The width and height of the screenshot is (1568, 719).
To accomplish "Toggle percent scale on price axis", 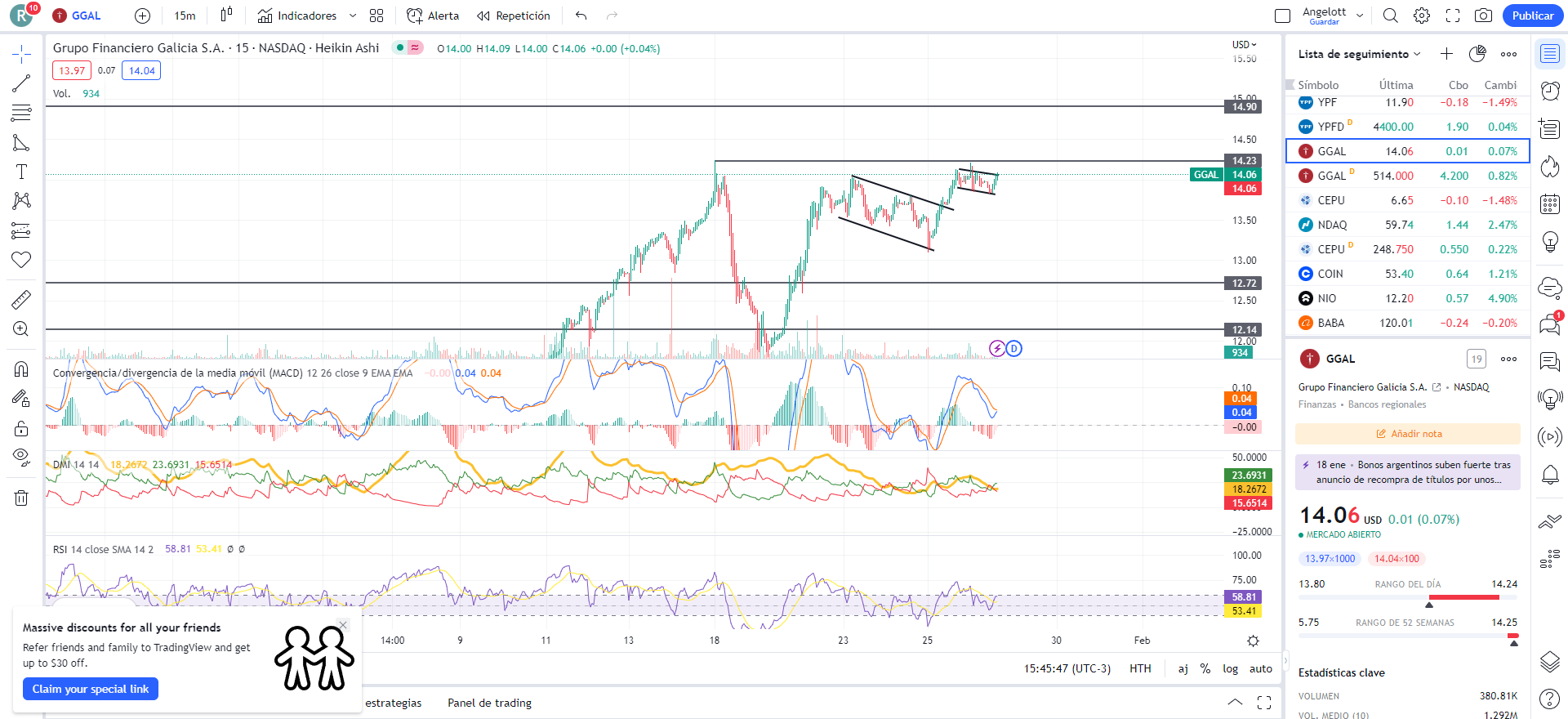I will click(1205, 668).
